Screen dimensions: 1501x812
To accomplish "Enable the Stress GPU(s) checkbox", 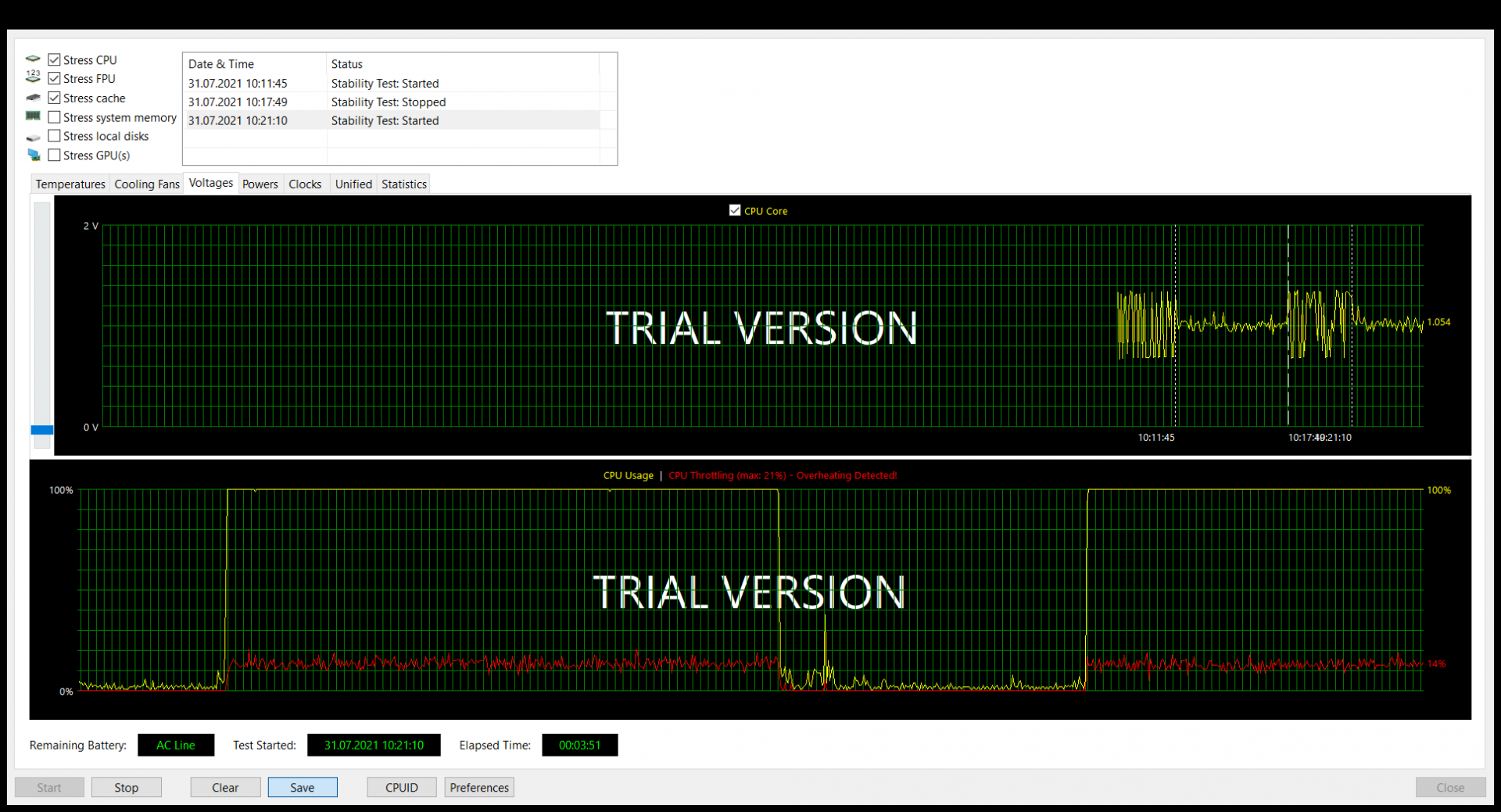I will click(x=54, y=156).
